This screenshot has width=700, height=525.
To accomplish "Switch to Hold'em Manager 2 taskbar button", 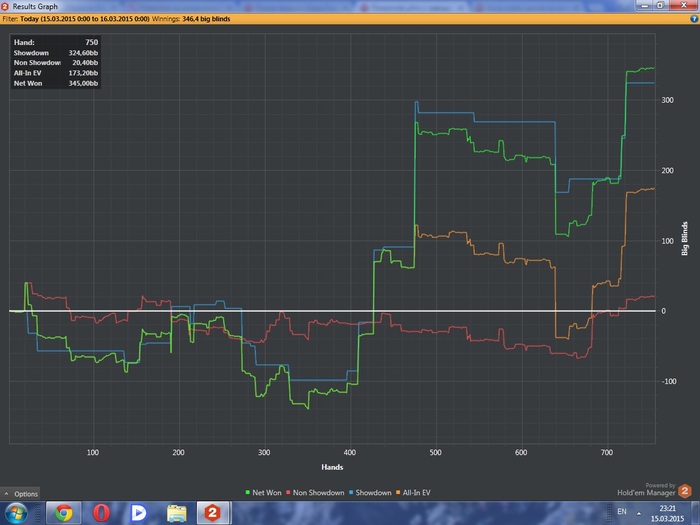I will pyautogui.click(x=213, y=513).
